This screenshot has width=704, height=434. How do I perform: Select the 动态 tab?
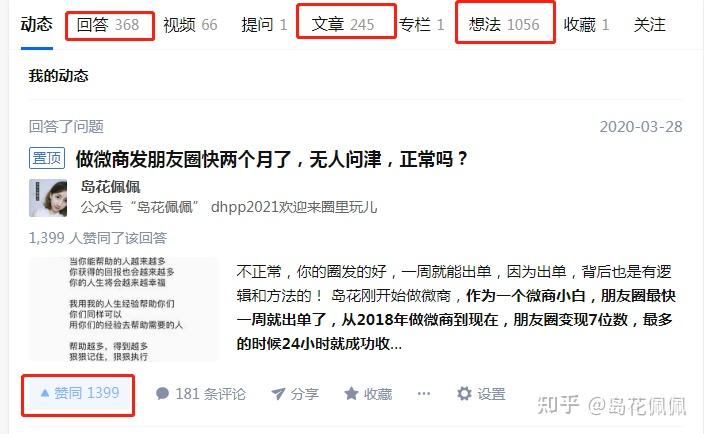(36, 25)
